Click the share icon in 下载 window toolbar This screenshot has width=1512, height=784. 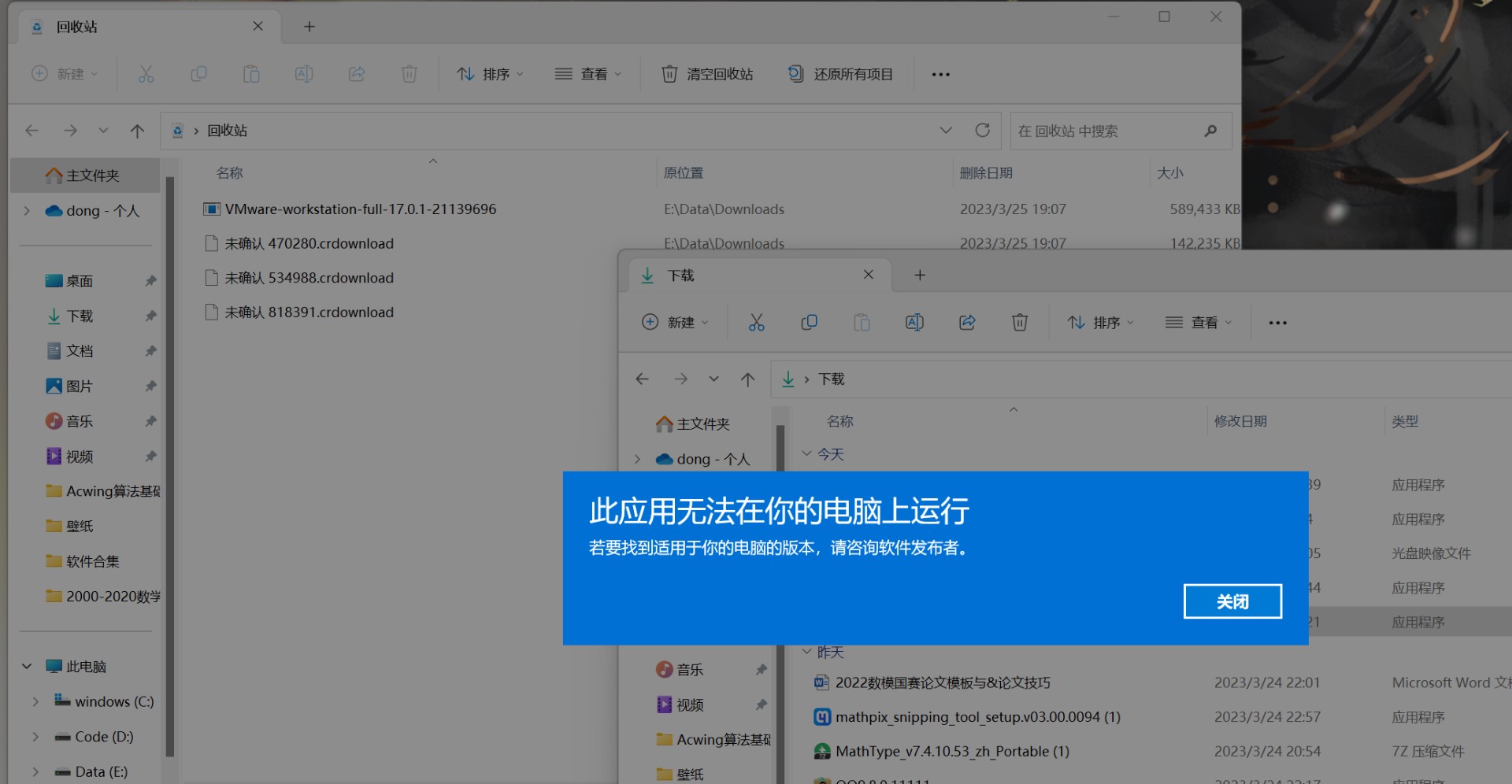click(967, 323)
